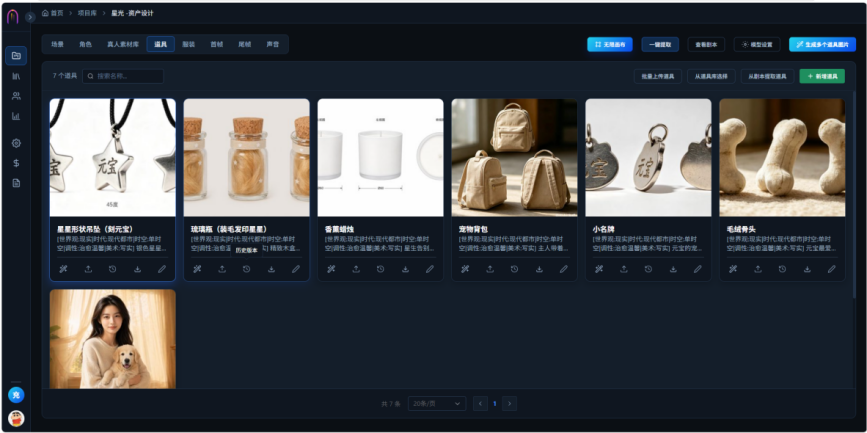
Task: Edit the 星星形状吊坠 prop with pencil icon
Action: [x=161, y=269]
